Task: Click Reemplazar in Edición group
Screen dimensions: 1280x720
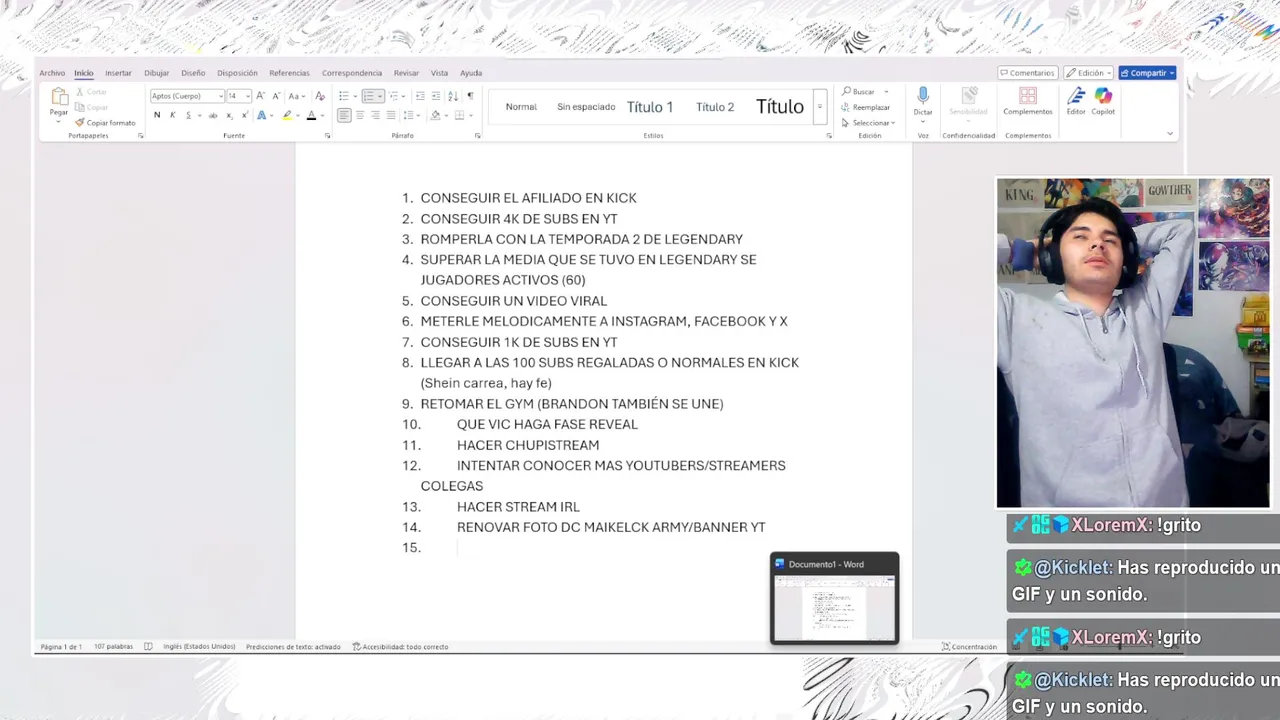Action: tap(866, 107)
